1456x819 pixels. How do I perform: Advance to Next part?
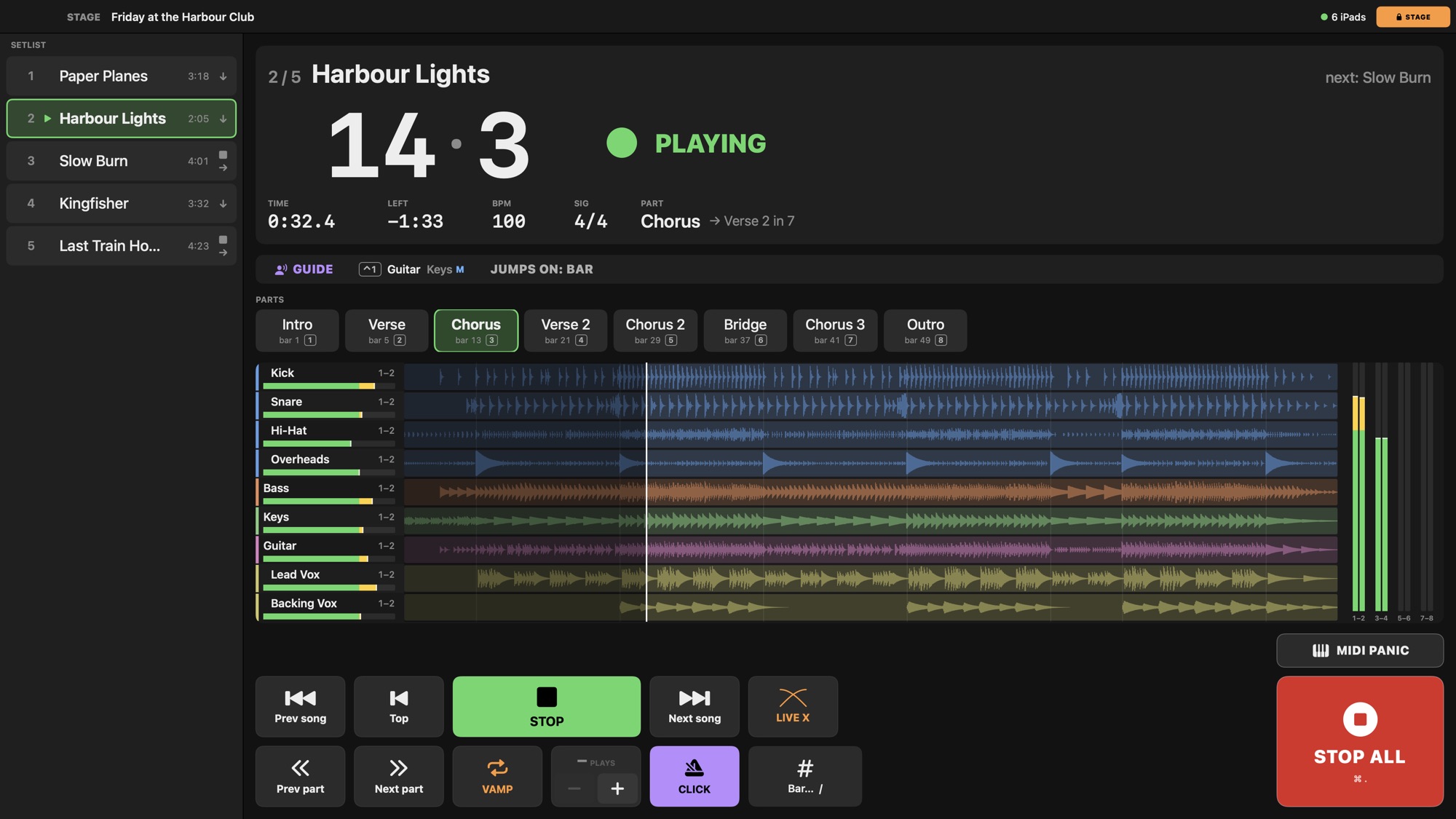coord(398,776)
